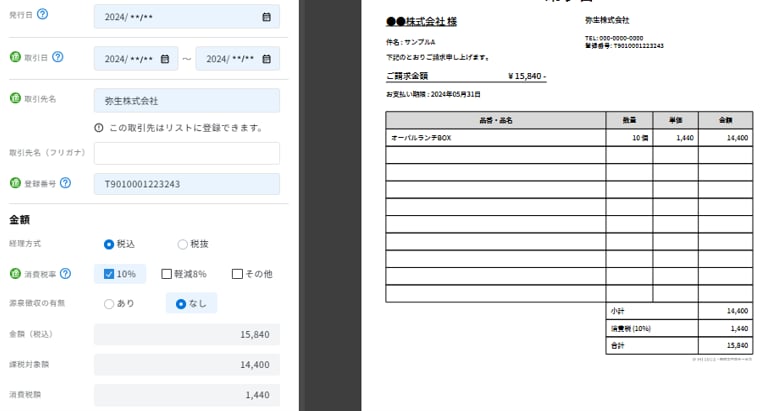The image size is (762, 411).
Task: Open calendar icon in the end 取引日 field
Action: [x=266, y=59]
